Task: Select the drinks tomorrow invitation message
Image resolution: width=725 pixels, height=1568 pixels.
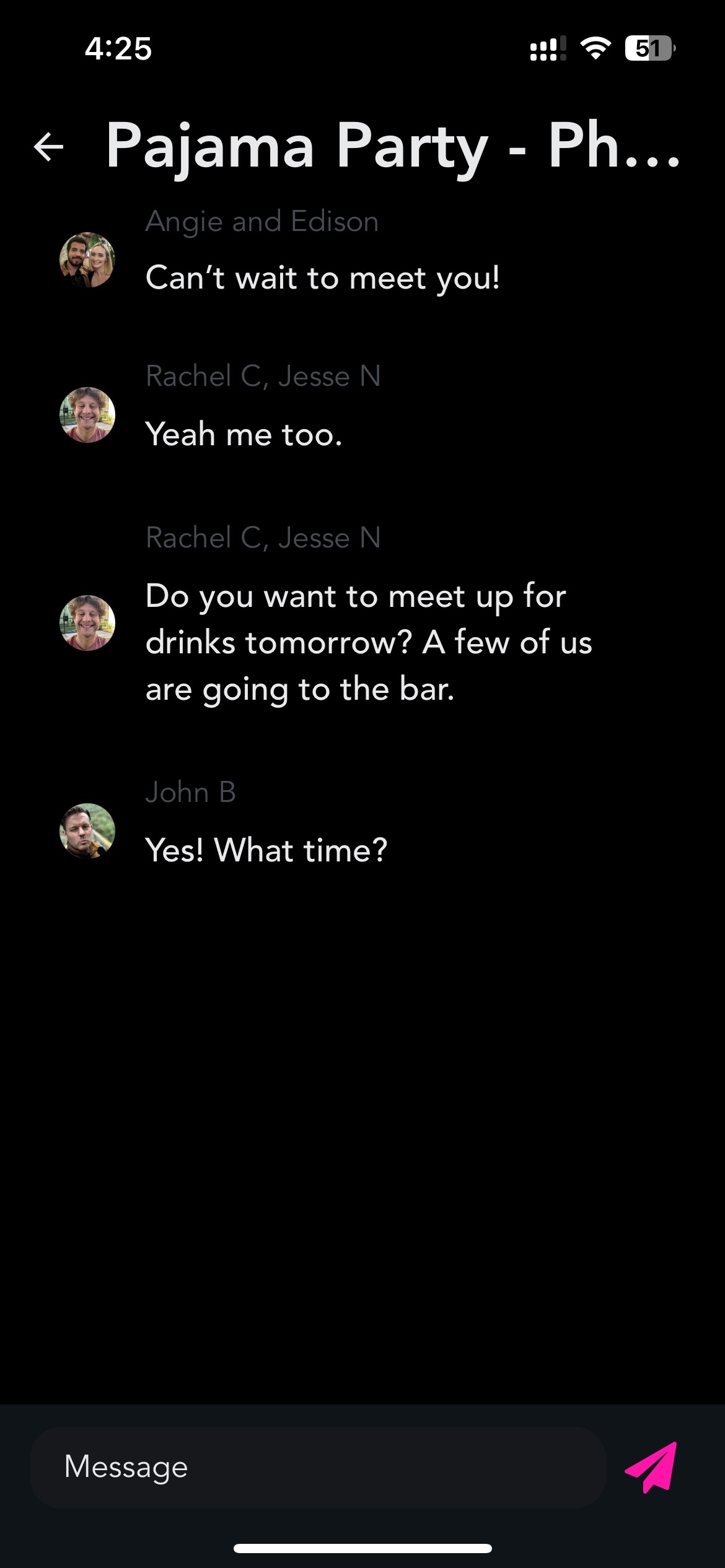Action: pos(368,642)
